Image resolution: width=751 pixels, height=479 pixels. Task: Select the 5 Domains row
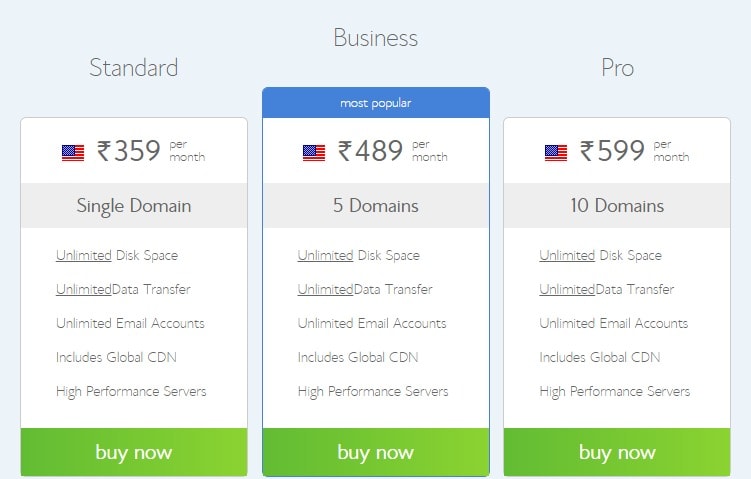click(376, 205)
